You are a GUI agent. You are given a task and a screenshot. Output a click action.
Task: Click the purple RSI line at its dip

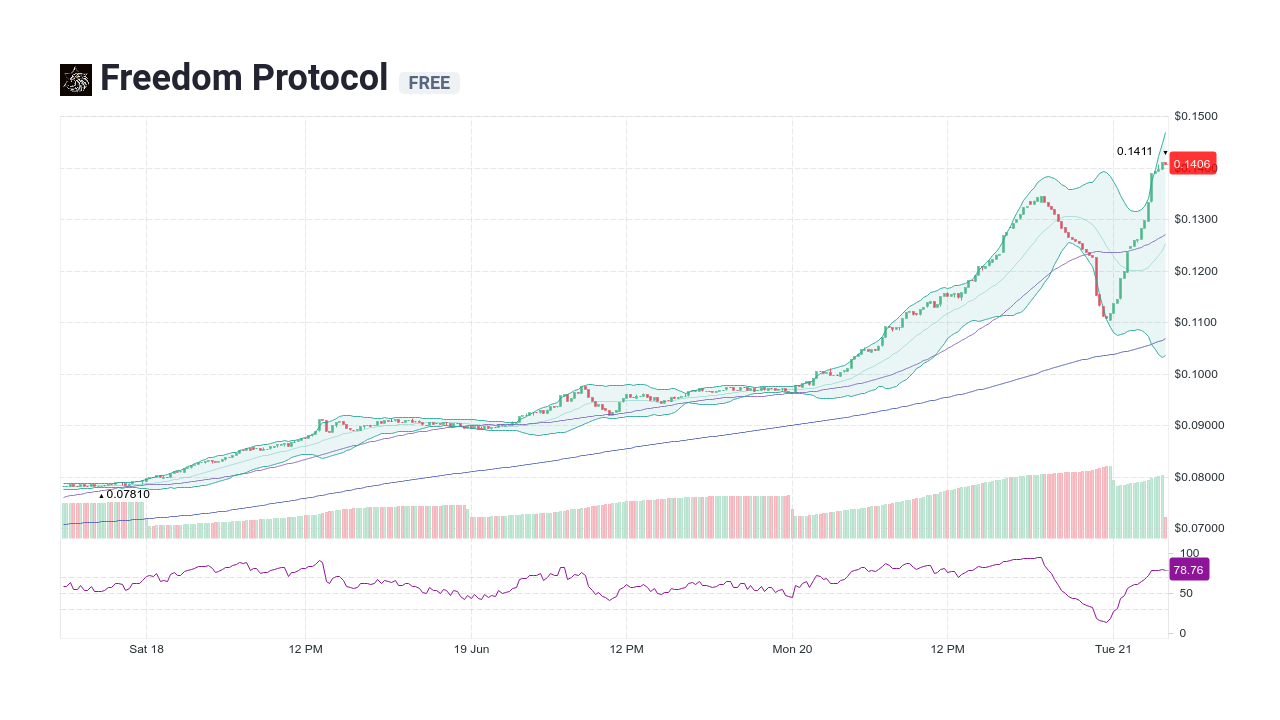(x=1104, y=622)
